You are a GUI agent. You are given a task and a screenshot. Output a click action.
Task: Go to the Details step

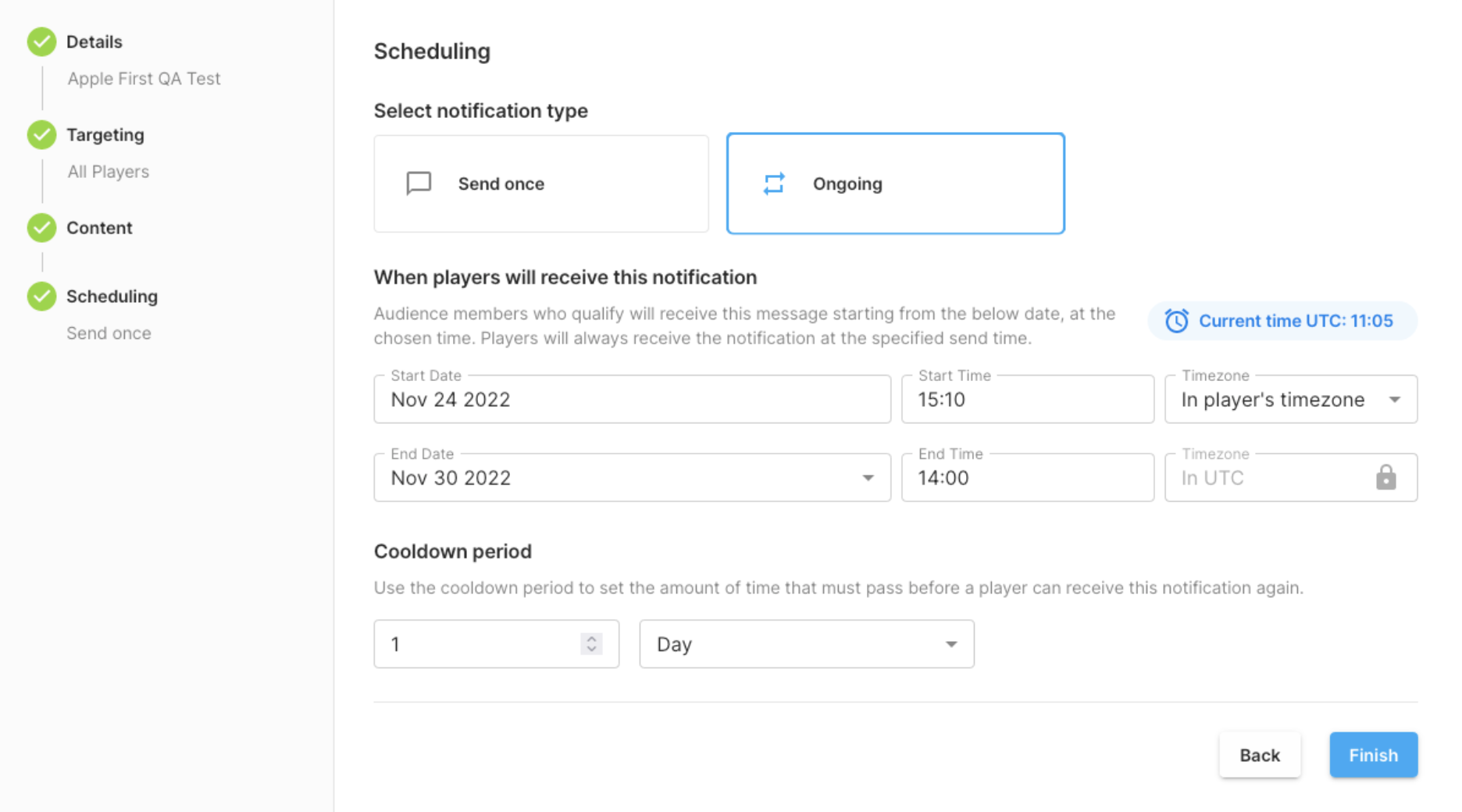point(94,42)
